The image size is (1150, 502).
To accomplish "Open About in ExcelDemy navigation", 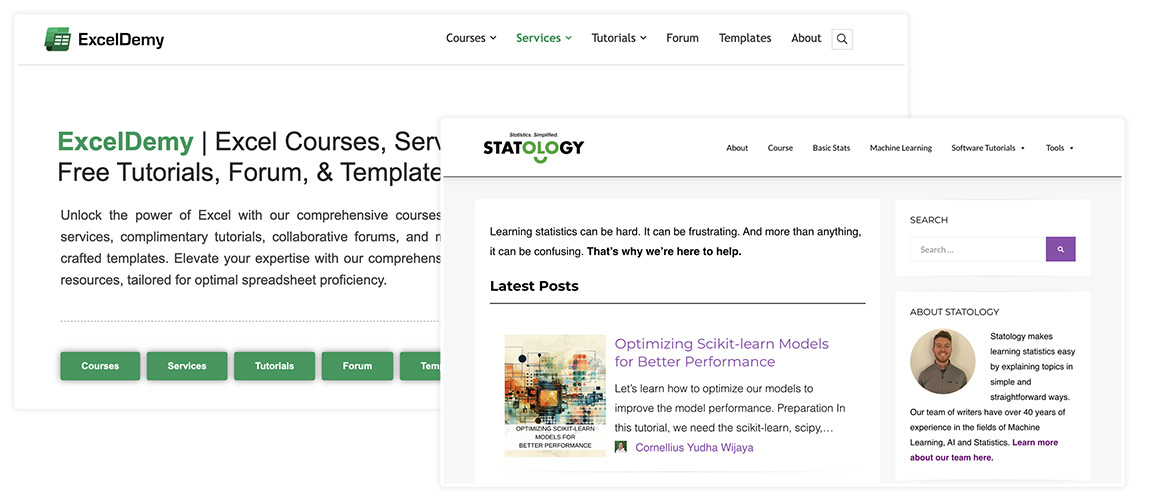I will 806,38.
